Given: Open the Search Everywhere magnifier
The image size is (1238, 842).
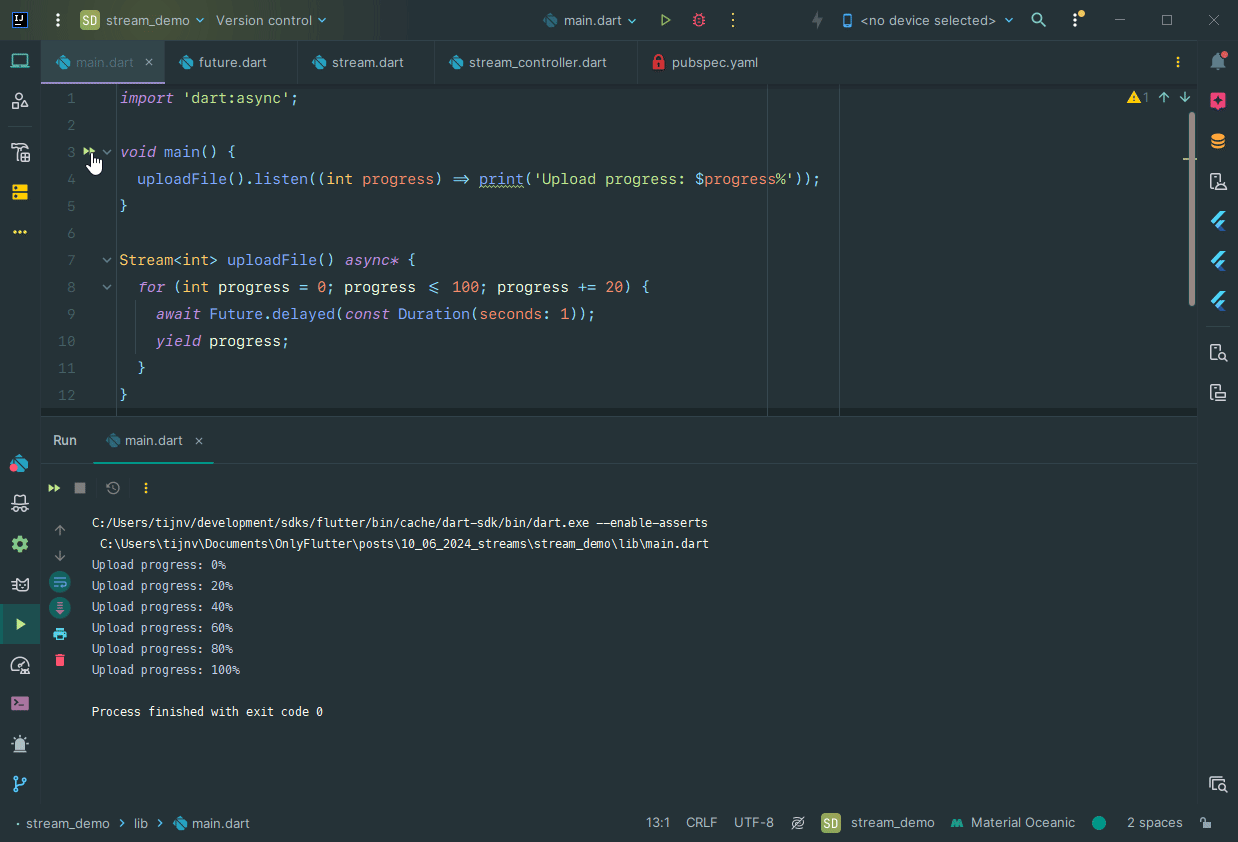Looking at the screenshot, I should 1039,20.
